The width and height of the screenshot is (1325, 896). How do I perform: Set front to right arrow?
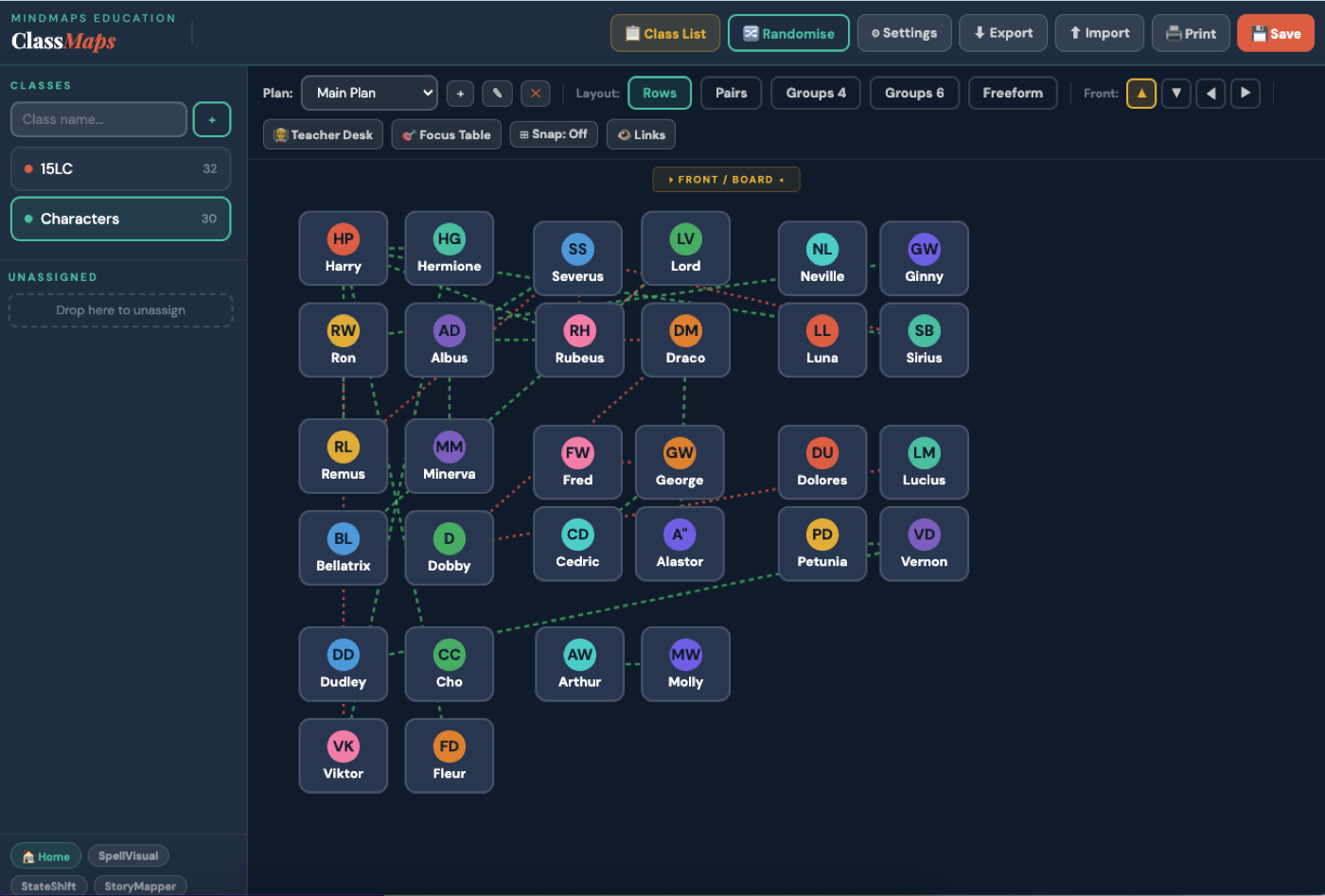[1245, 93]
